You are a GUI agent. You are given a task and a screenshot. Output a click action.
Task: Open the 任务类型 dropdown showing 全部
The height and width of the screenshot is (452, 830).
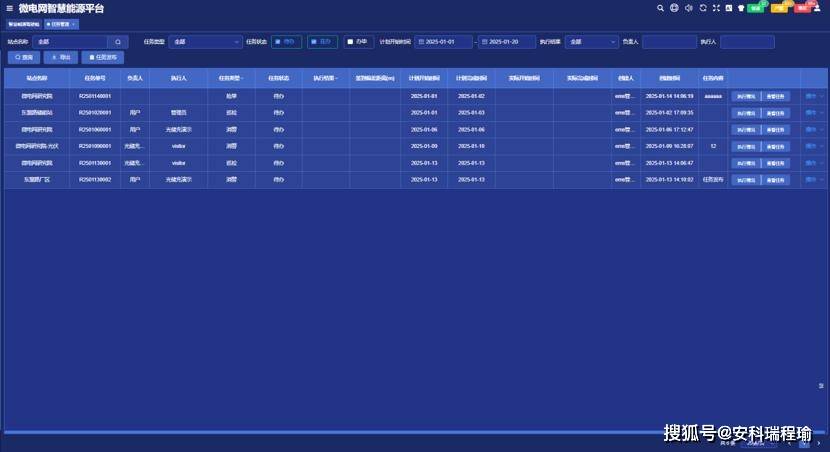click(x=205, y=42)
